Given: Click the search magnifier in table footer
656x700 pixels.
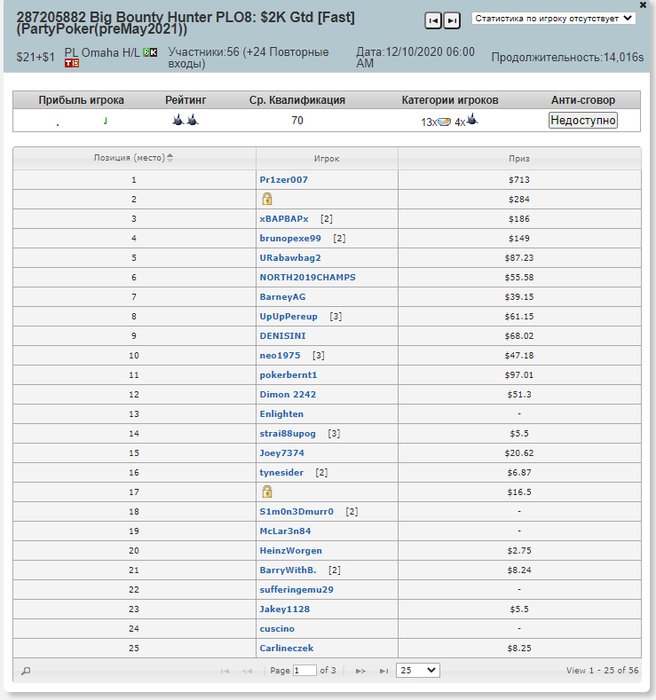Looking at the screenshot, I should pyautogui.click(x=26, y=671).
